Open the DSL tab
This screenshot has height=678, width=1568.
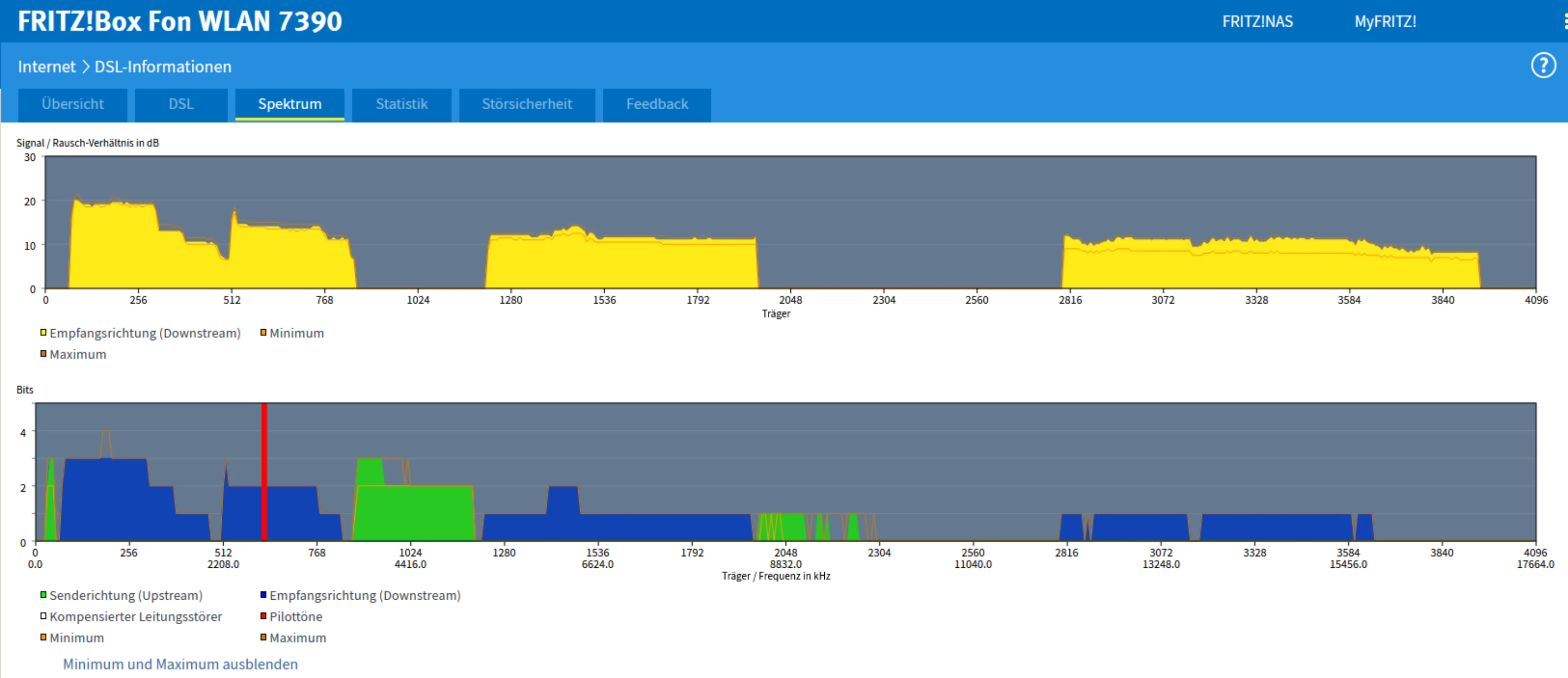[181, 104]
